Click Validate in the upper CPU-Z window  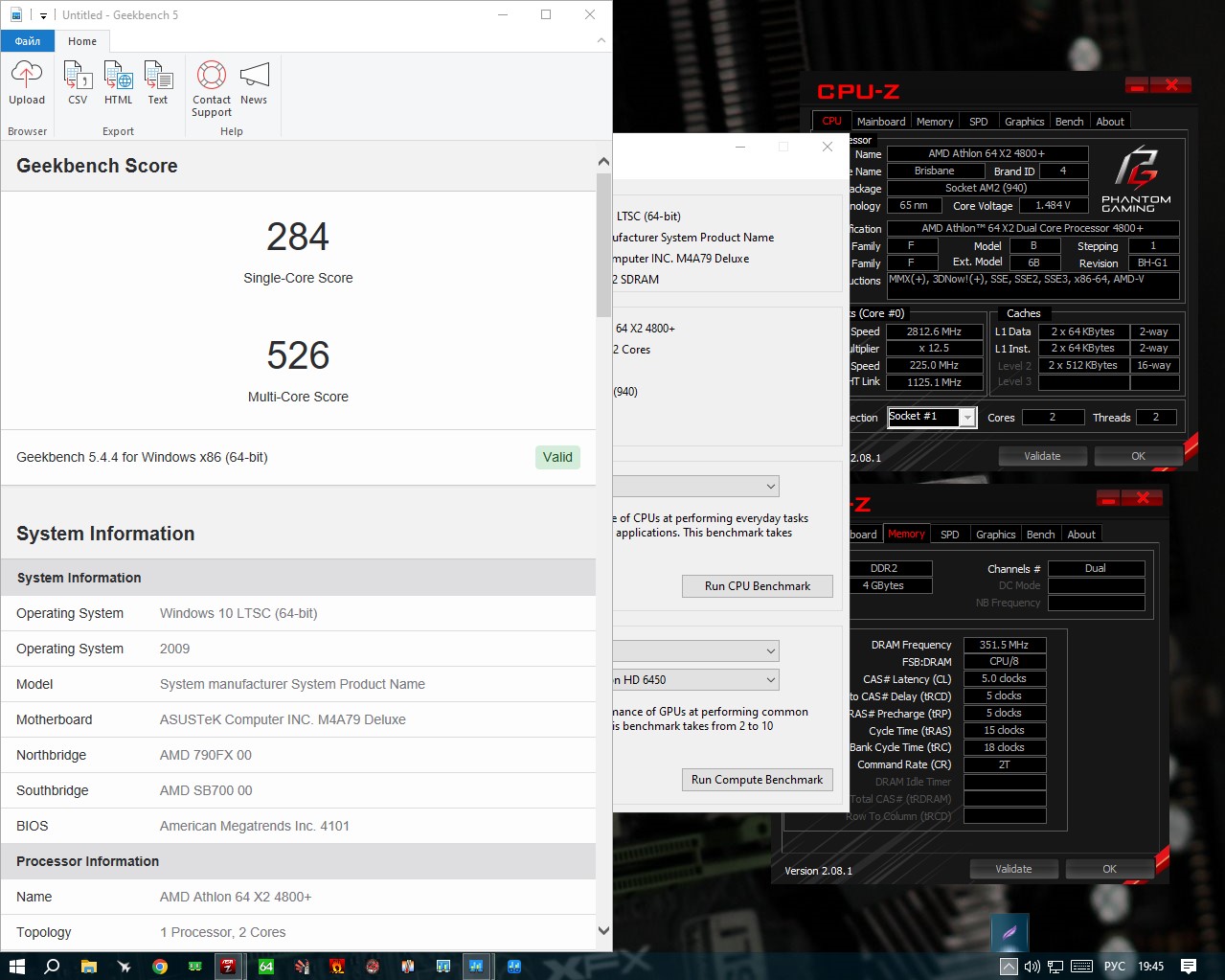(1042, 456)
